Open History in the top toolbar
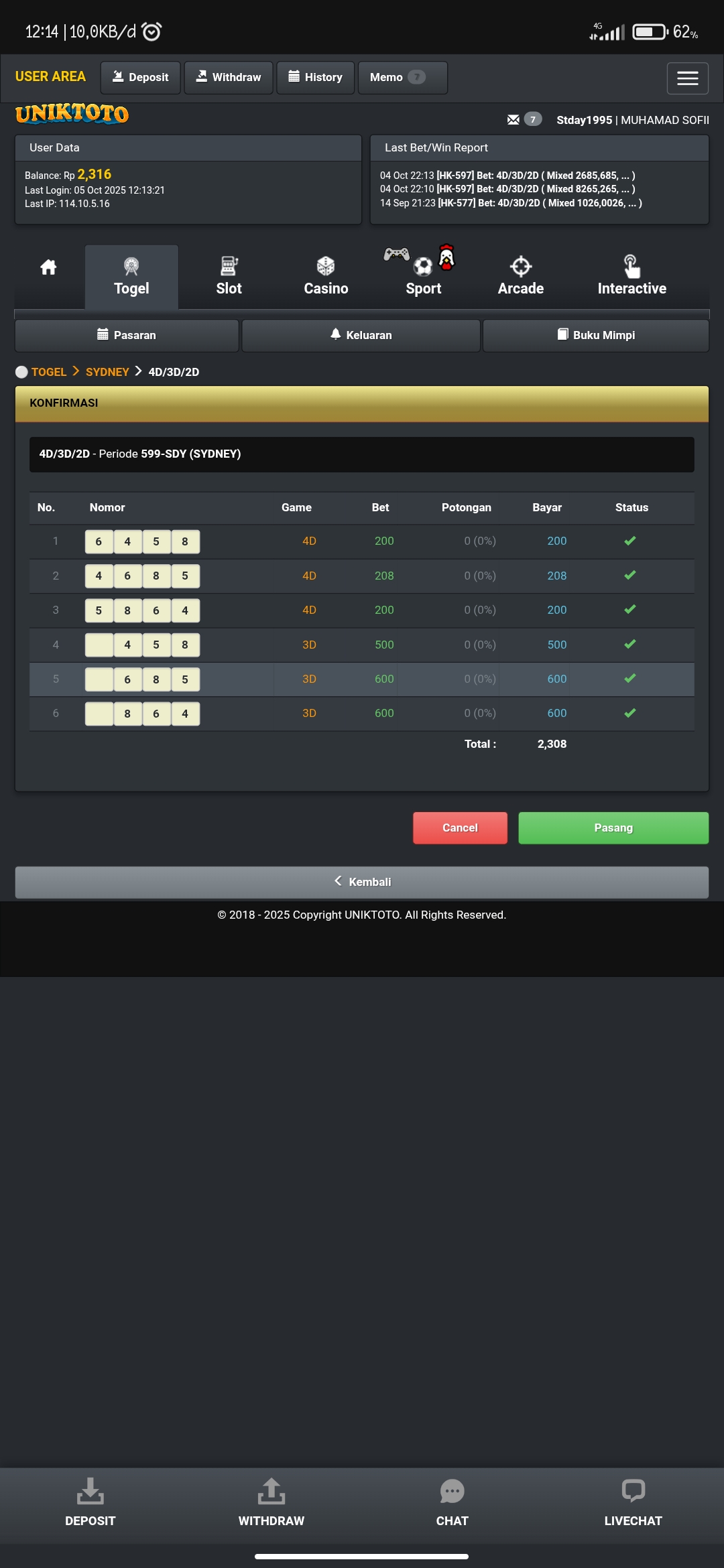Viewport: 724px width, 1568px height. pyautogui.click(x=315, y=78)
